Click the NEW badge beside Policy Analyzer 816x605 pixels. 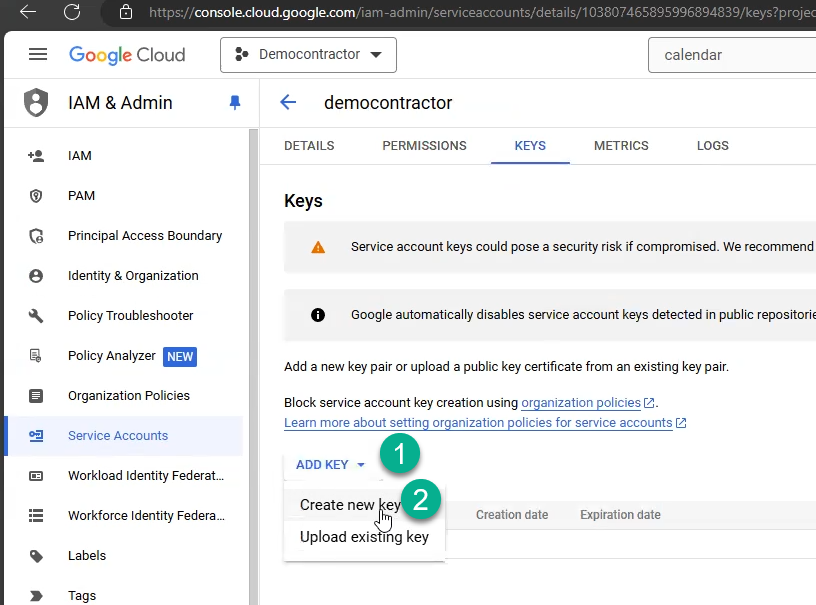180,356
